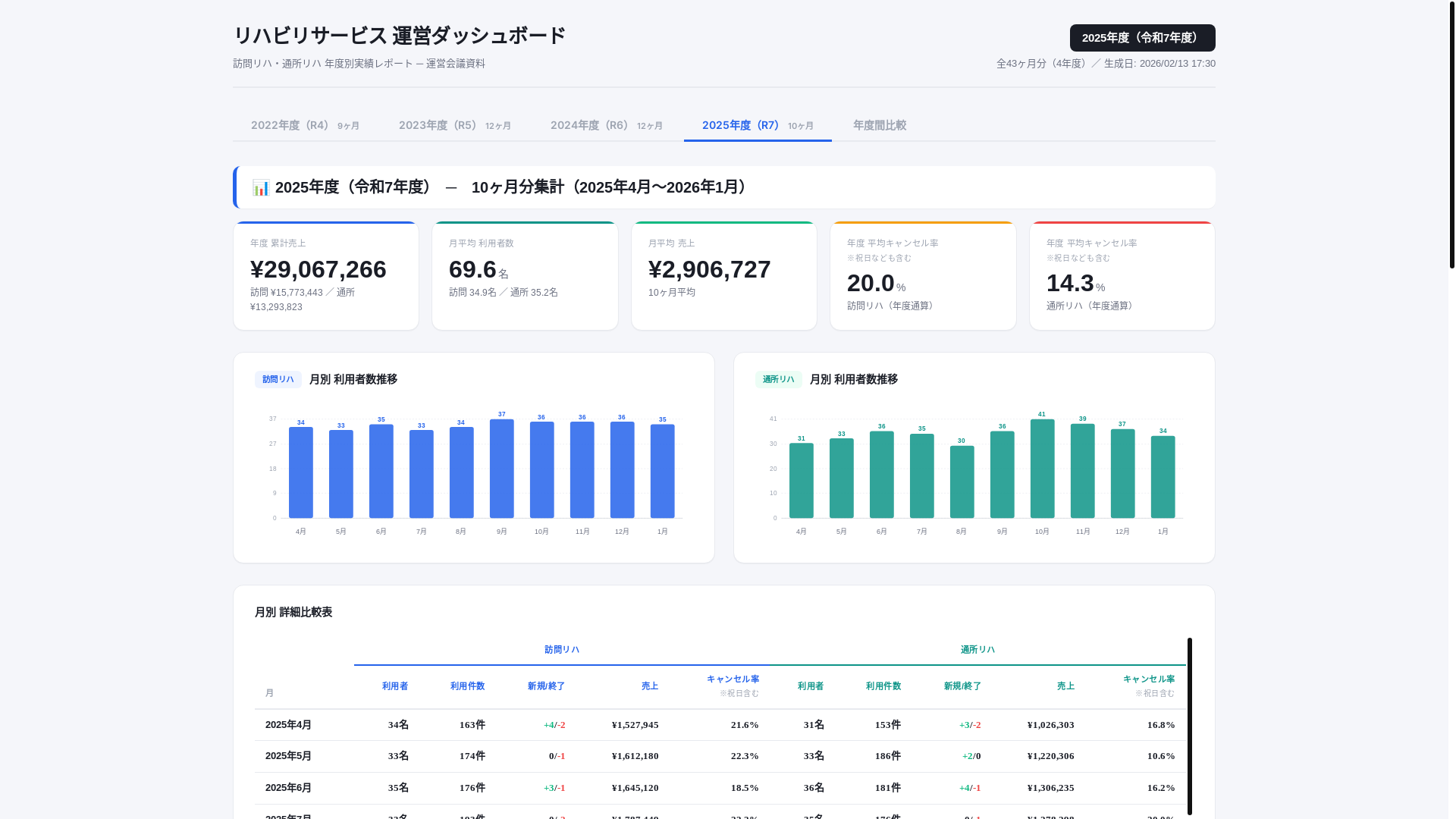Open the 年度間比較 tab

coord(880,125)
